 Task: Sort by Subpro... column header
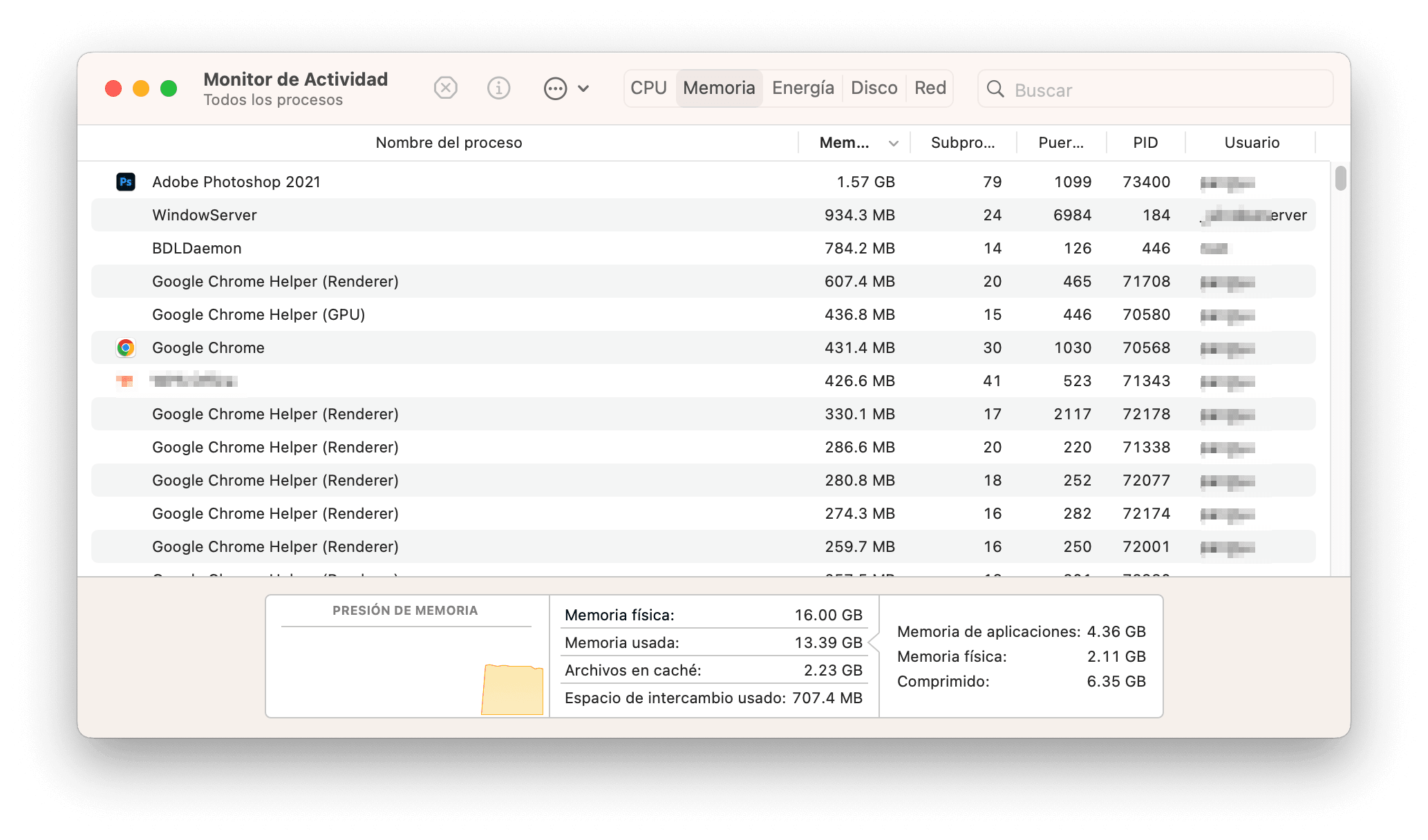[x=963, y=142]
